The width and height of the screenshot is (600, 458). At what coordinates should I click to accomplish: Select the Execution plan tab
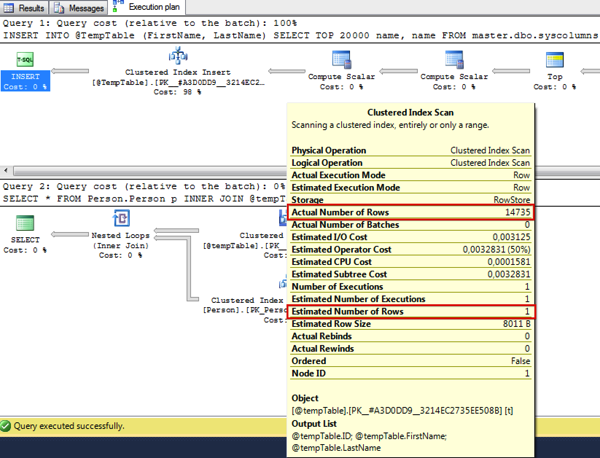[147, 7]
